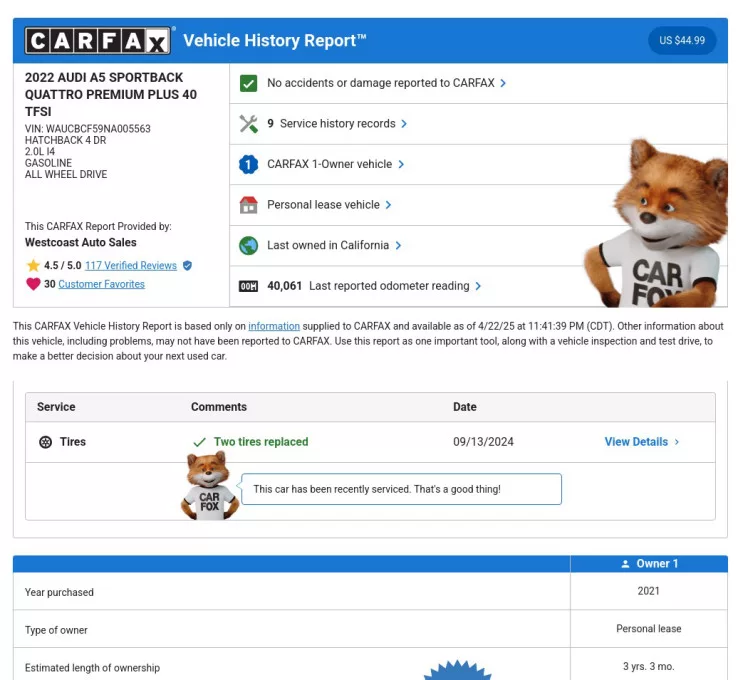The image size is (743, 680).
Task: Click the wrench service history icon
Action: pyautogui.click(x=249, y=124)
